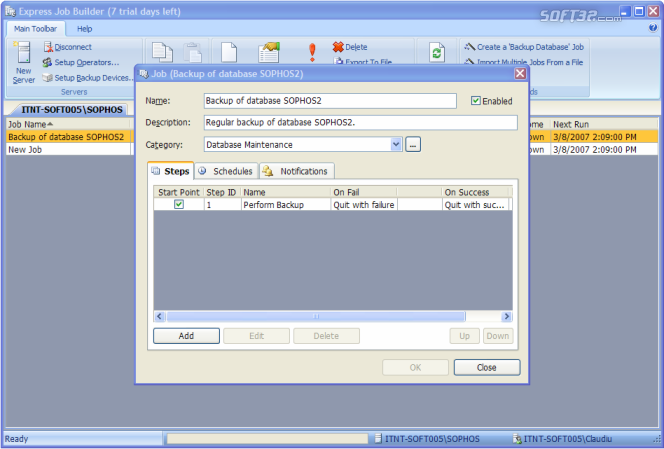
Task: Click the Start Point column header
Action: [x=179, y=192]
